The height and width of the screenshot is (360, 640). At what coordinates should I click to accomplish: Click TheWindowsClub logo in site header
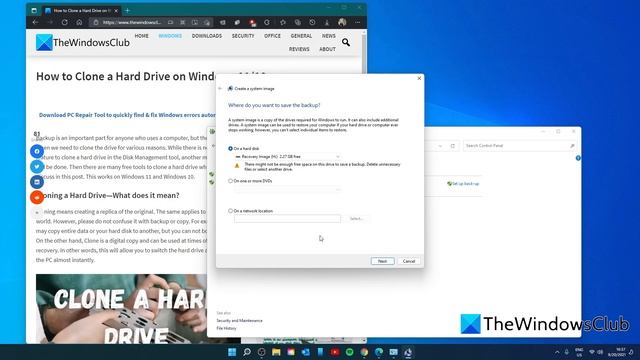click(x=83, y=42)
